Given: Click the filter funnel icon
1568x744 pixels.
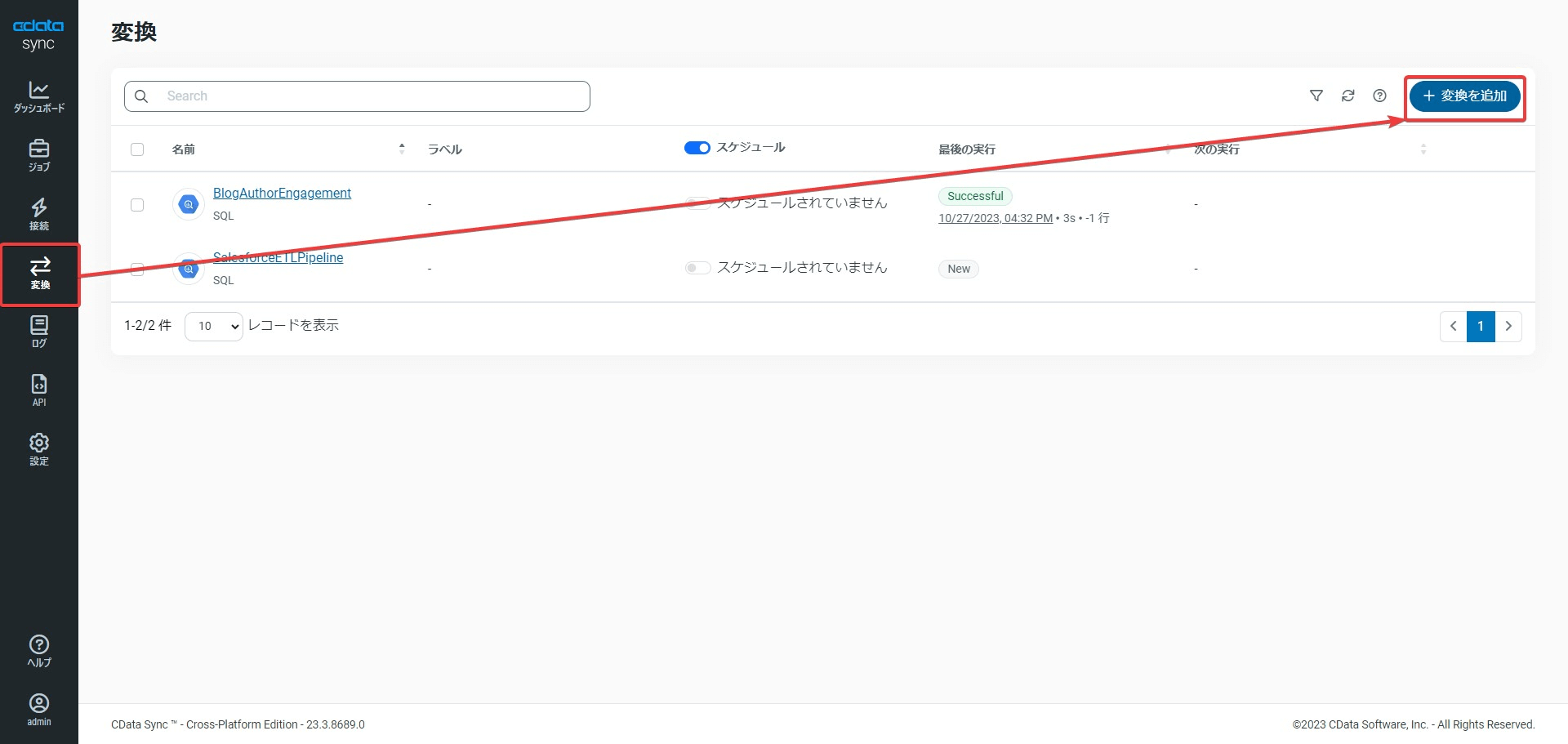Looking at the screenshot, I should point(1316,96).
